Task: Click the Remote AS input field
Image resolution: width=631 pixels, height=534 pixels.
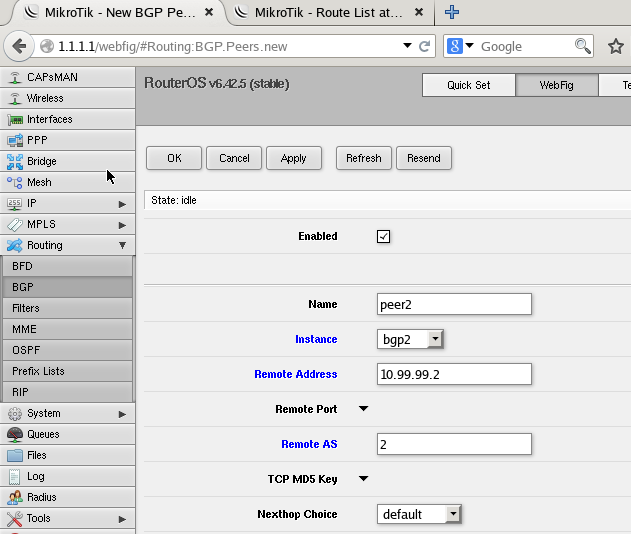Action: point(454,444)
